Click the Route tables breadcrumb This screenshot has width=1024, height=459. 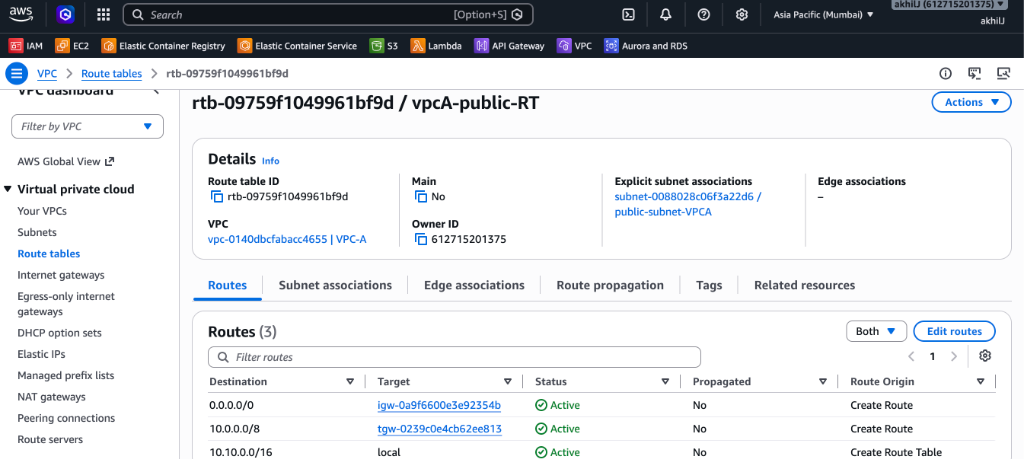coord(112,73)
